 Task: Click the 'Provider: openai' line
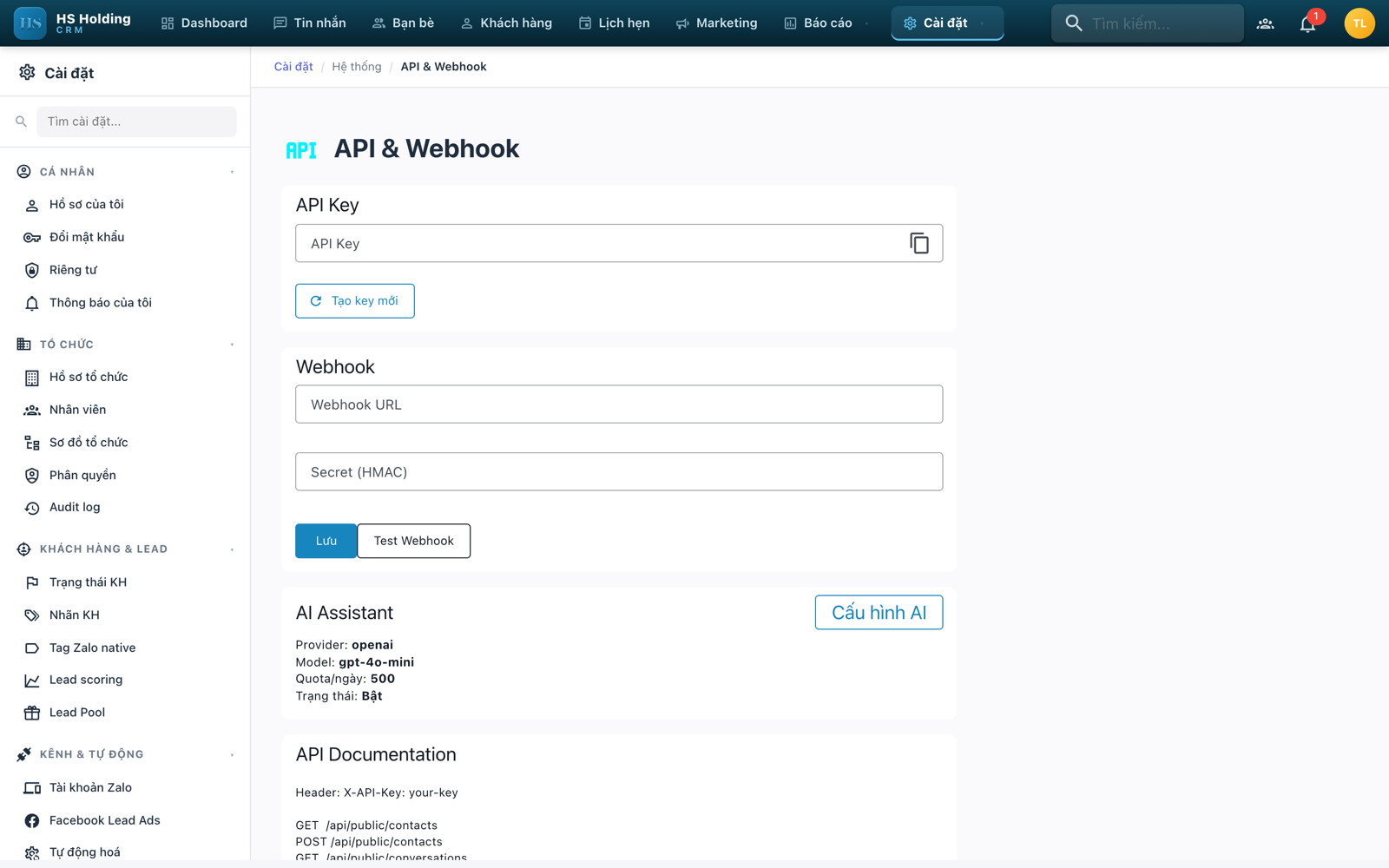(344, 645)
